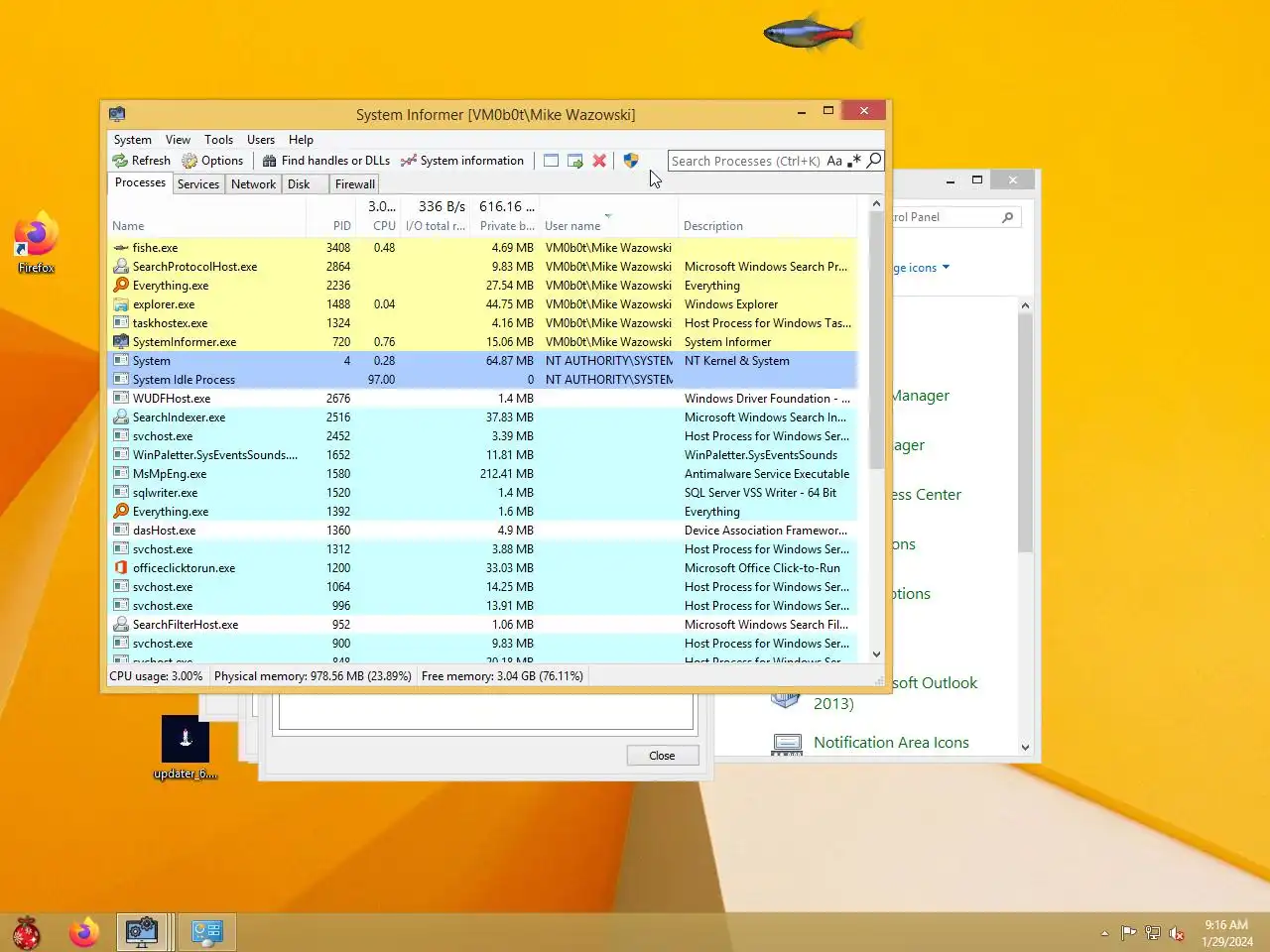Viewport: 1270px width, 952px height.
Task: Click the Free memory status bar entry
Action: coord(502,676)
